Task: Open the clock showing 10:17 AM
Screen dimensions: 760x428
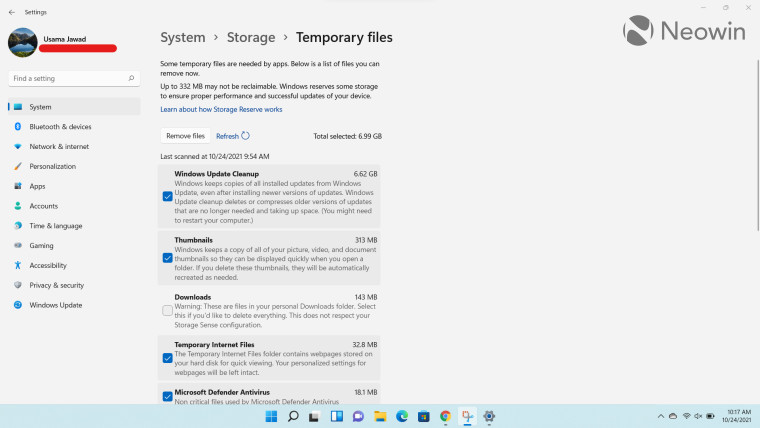Action: 737,416
